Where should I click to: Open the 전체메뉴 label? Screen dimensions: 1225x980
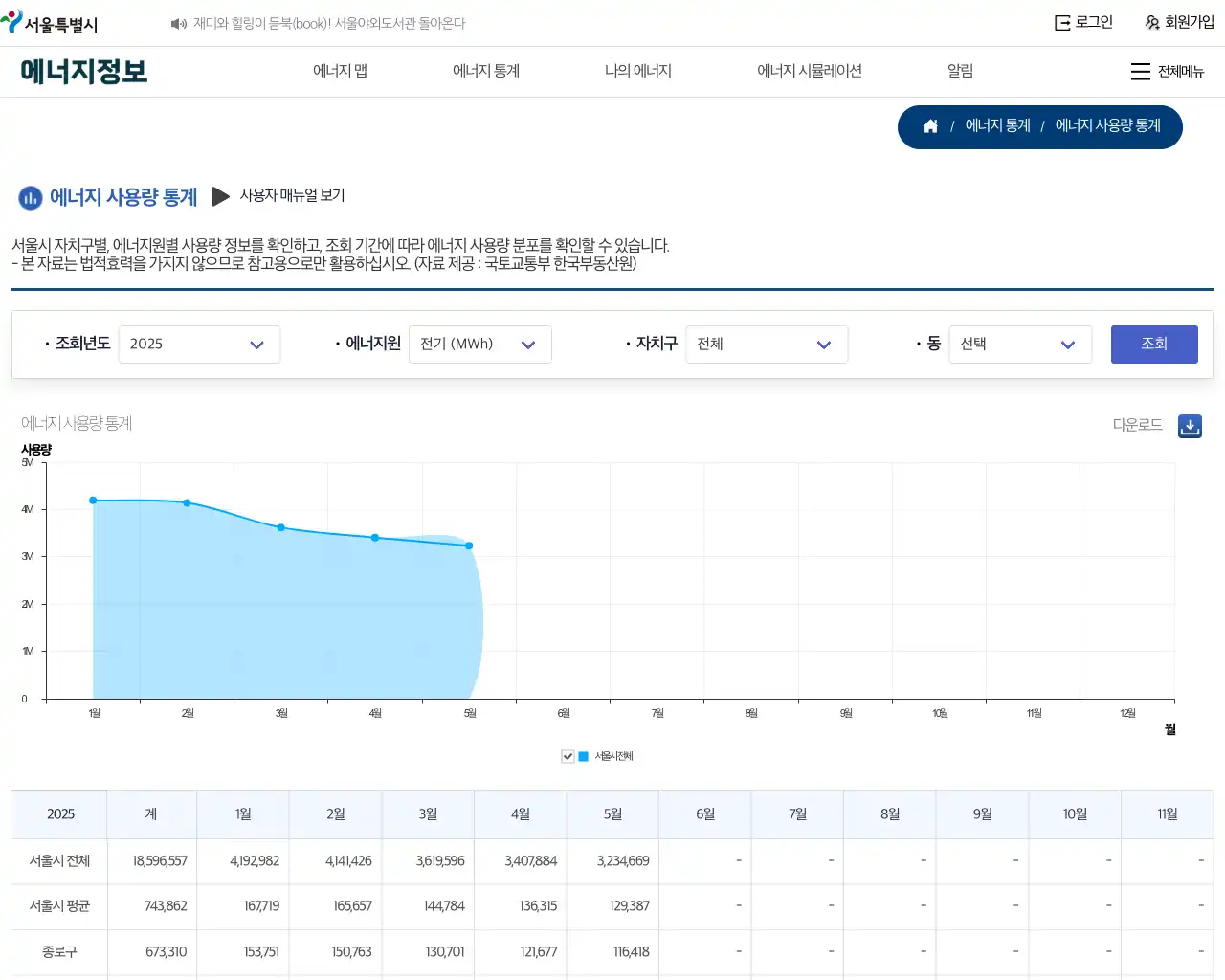click(1181, 72)
